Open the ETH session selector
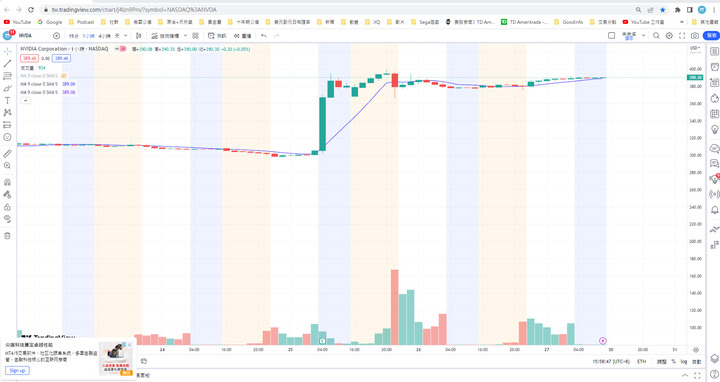 [641, 362]
